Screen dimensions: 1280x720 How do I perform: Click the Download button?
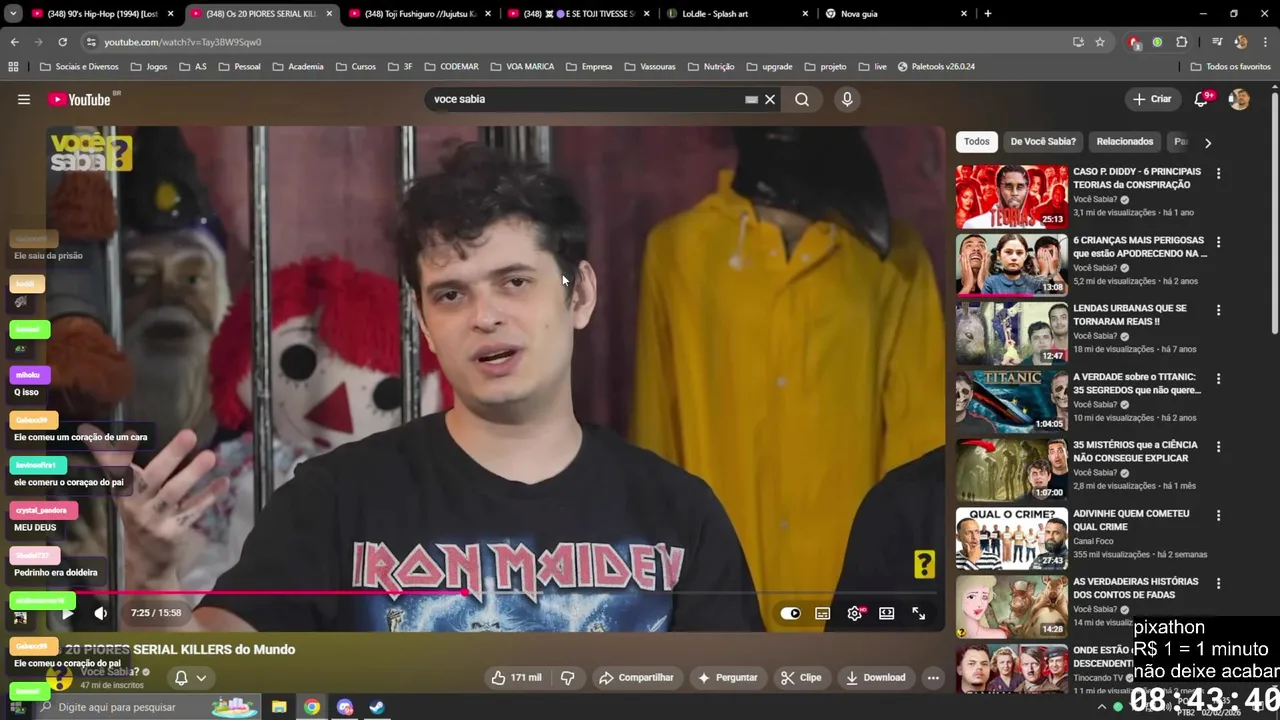pos(875,677)
